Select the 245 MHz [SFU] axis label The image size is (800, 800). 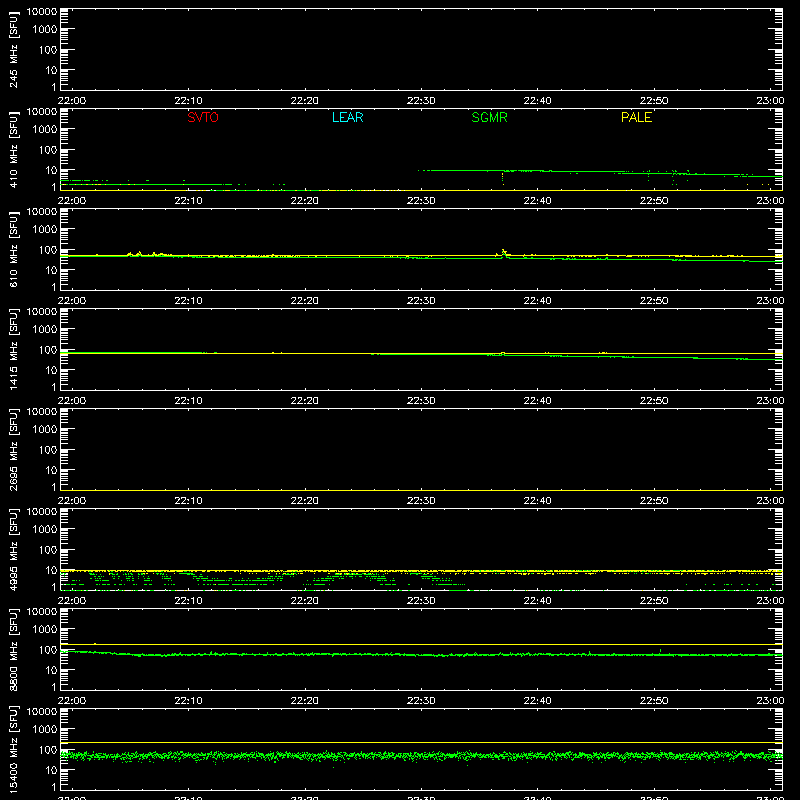14,50
